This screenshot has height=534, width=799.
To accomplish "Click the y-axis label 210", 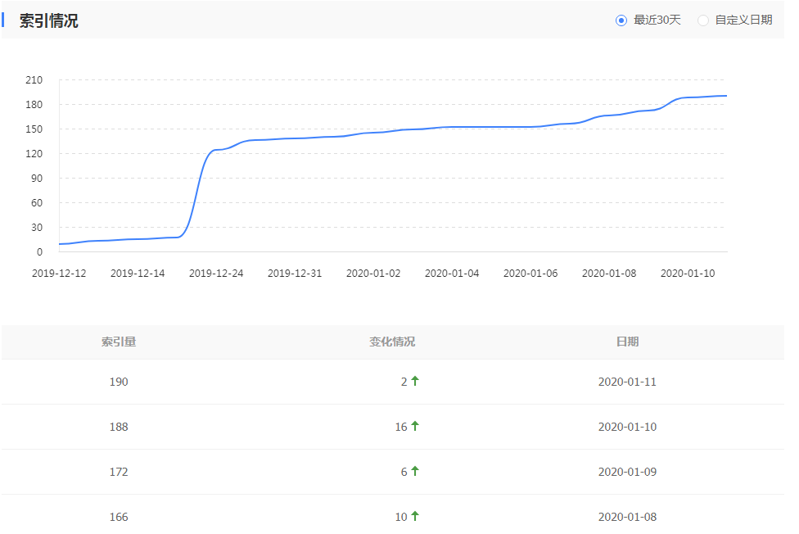I will 34,80.
